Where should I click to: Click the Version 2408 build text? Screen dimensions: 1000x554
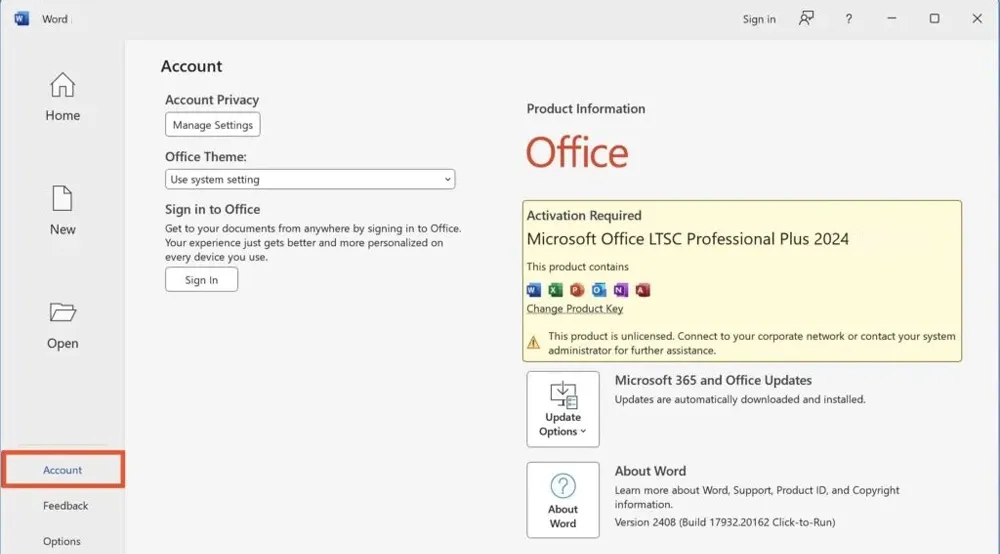724,522
